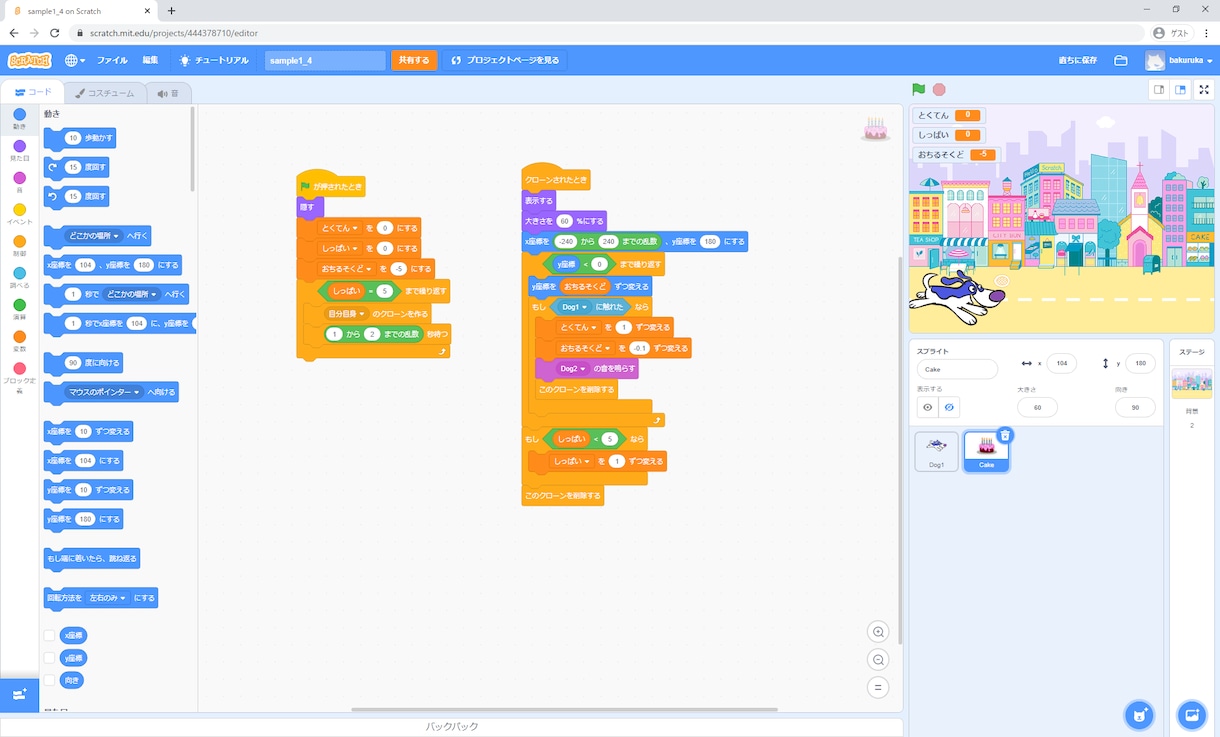Edit the sprite direction field 90

pyautogui.click(x=1135, y=407)
